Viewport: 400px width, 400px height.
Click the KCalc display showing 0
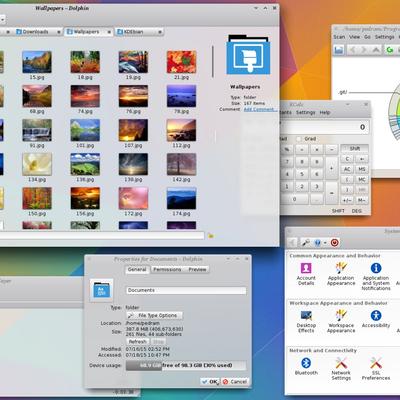(325, 127)
